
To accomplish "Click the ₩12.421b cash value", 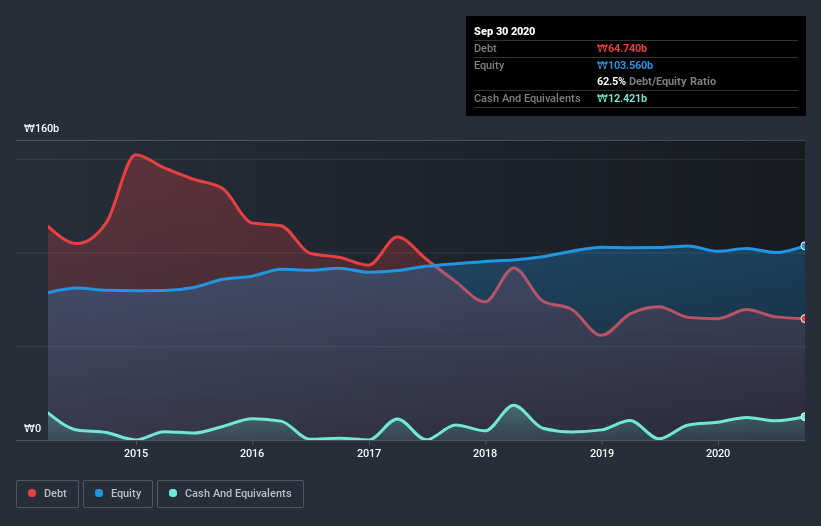I will tap(622, 98).
